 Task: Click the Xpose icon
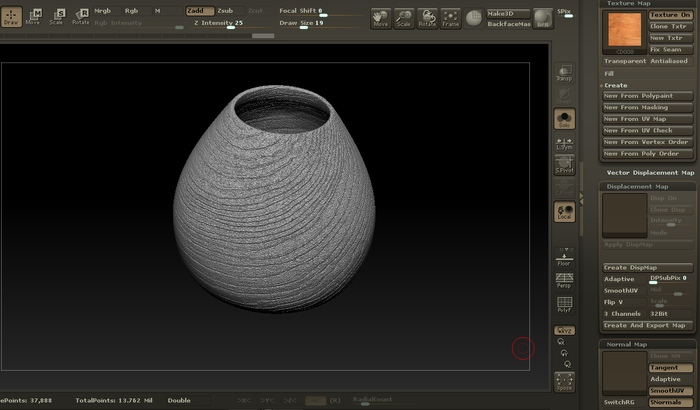coord(564,382)
